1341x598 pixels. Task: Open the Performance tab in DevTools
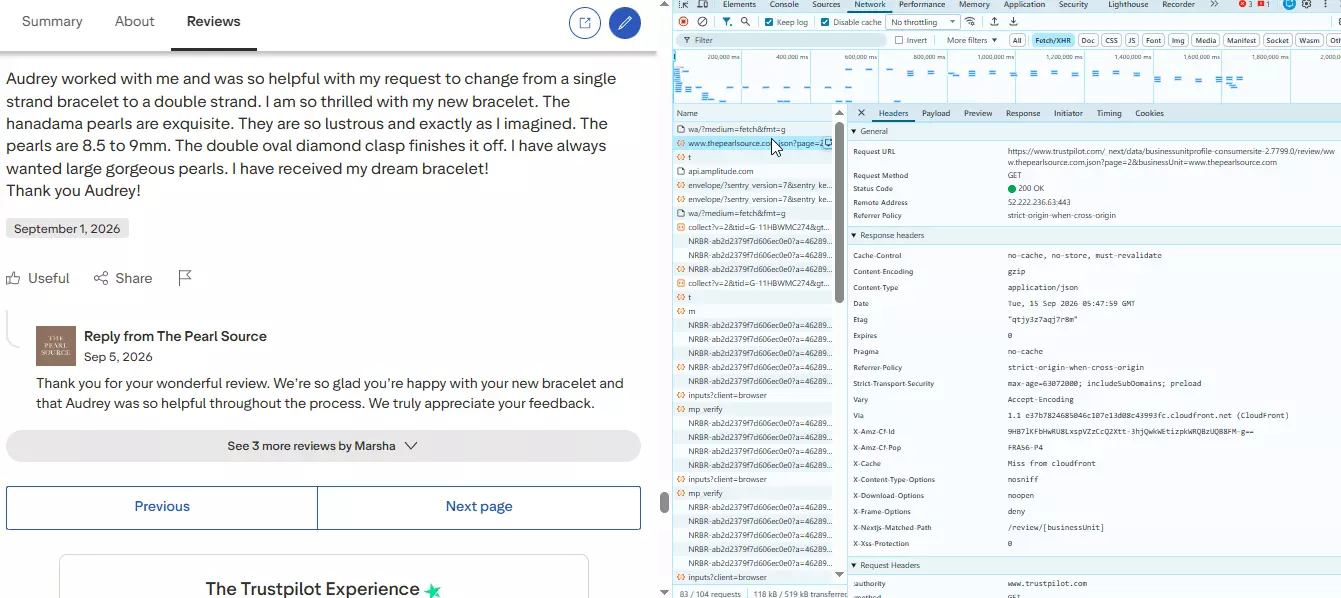pyautogui.click(x=921, y=5)
